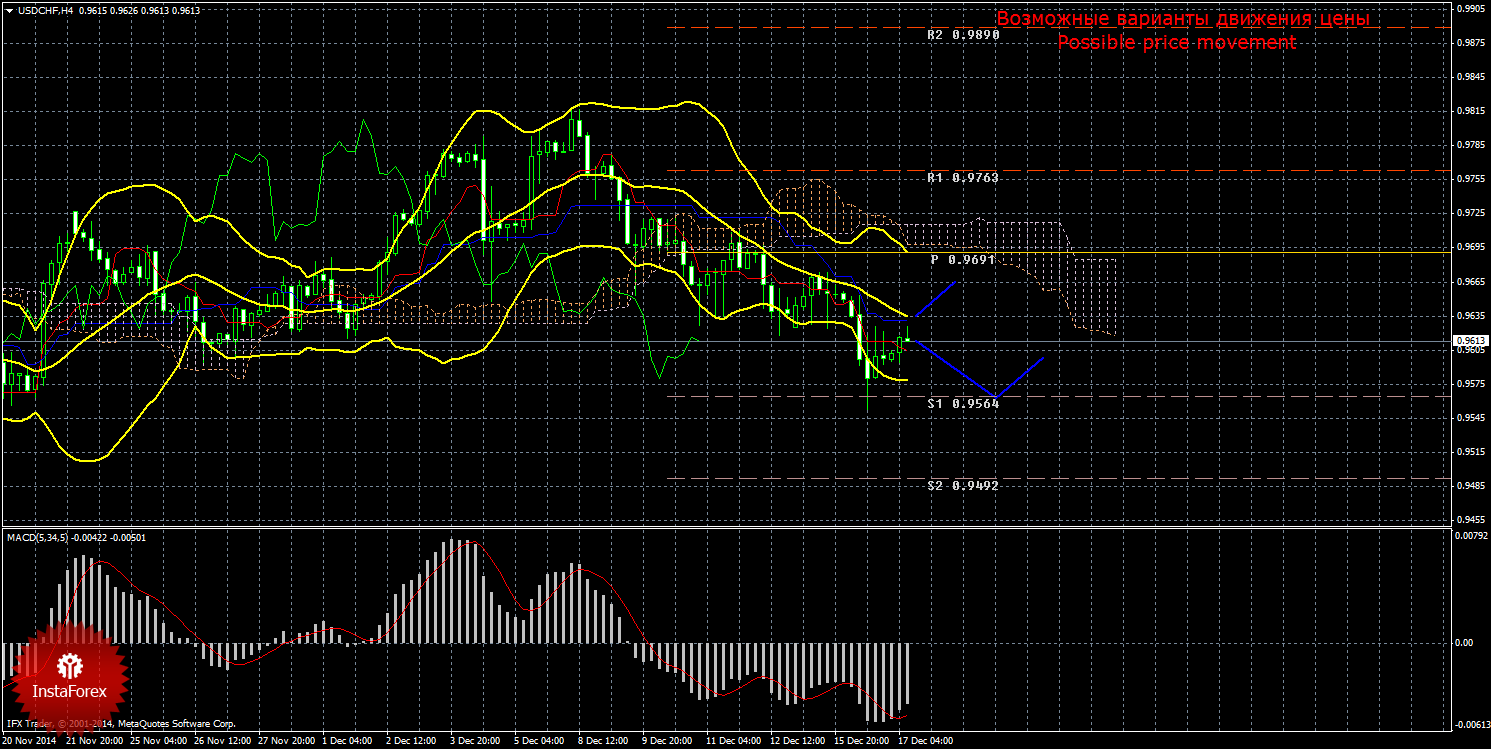Click the 20 Nov 2014 date label

click(30, 741)
